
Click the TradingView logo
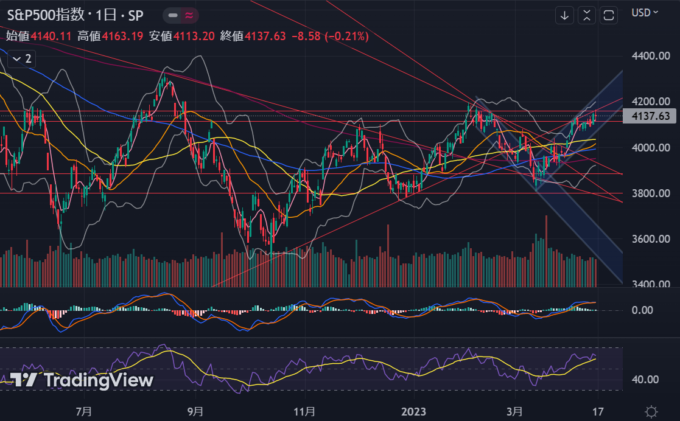(x=82, y=380)
